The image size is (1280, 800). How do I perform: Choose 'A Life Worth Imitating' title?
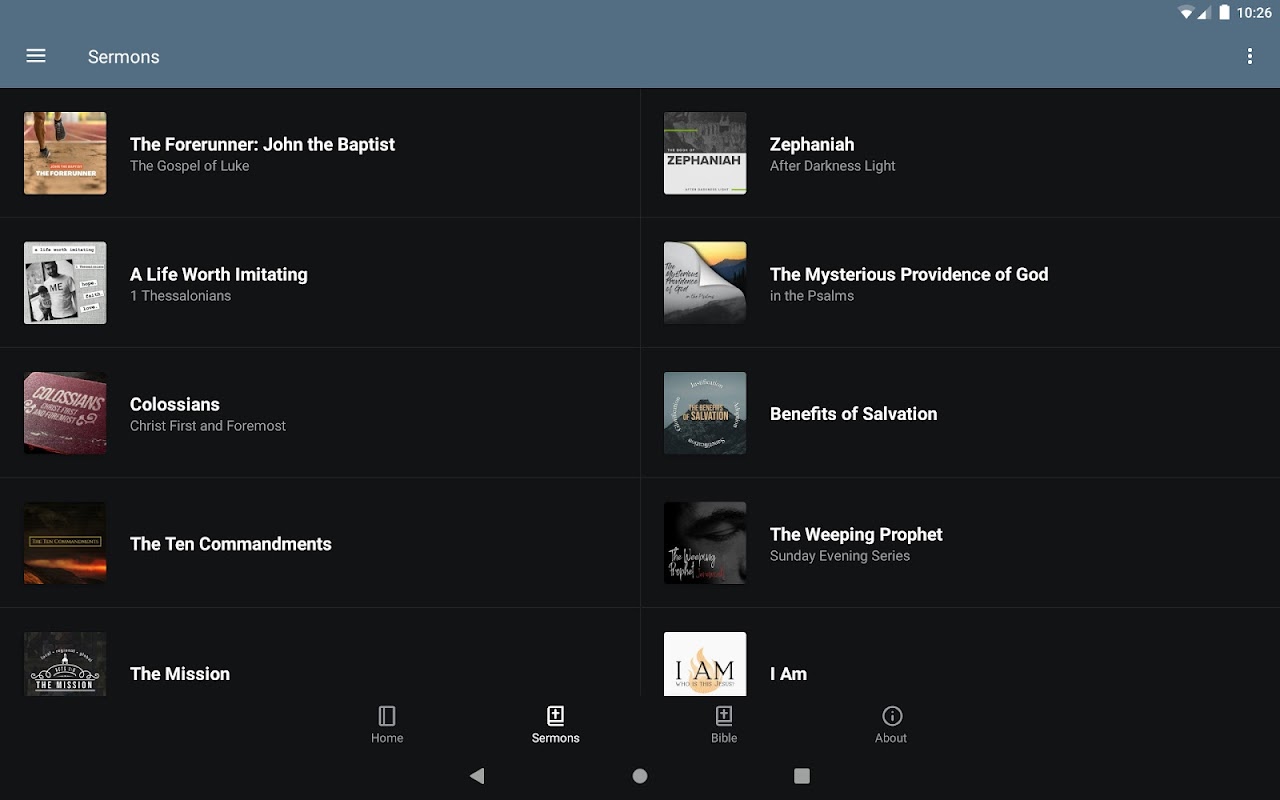[219, 274]
